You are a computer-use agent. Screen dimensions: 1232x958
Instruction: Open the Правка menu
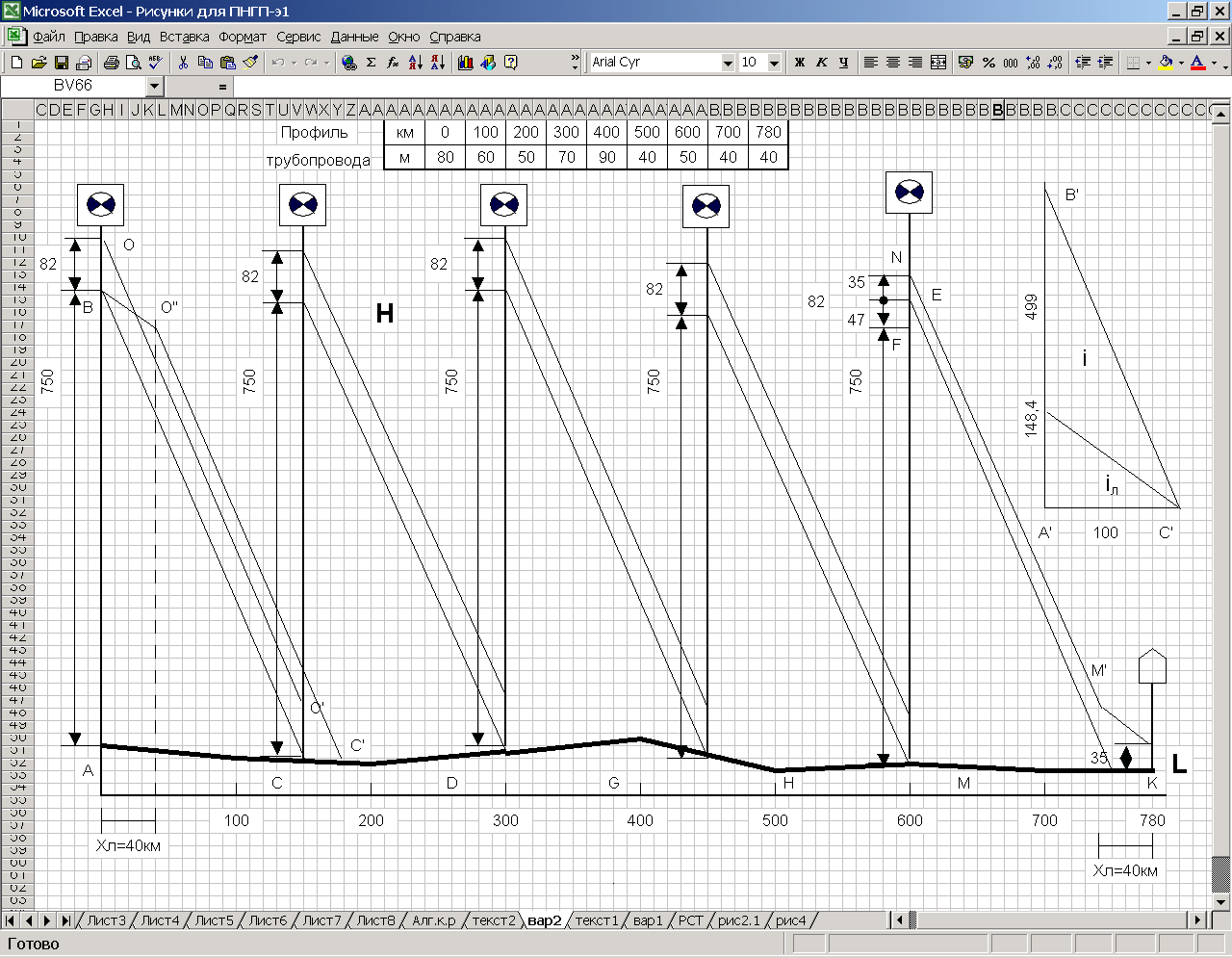pos(96,37)
